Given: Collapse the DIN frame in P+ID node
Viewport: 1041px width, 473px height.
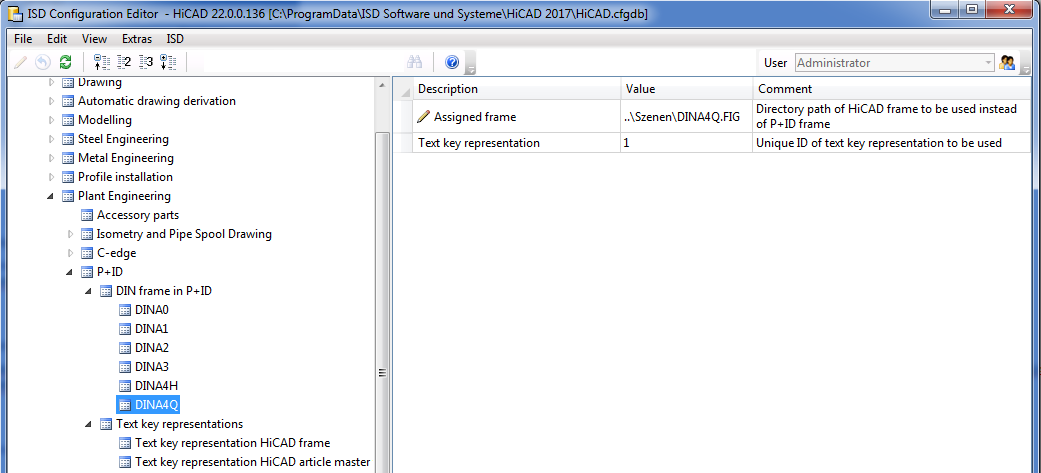Looking at the screenshot, I should [x=89, y=292].
